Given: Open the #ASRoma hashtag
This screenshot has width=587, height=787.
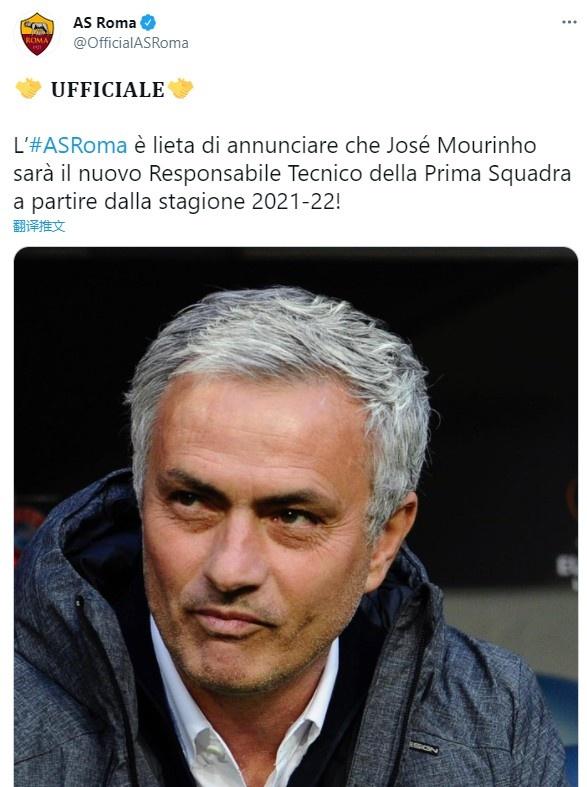Looking at the screenshot, I should tap(78, 146).
